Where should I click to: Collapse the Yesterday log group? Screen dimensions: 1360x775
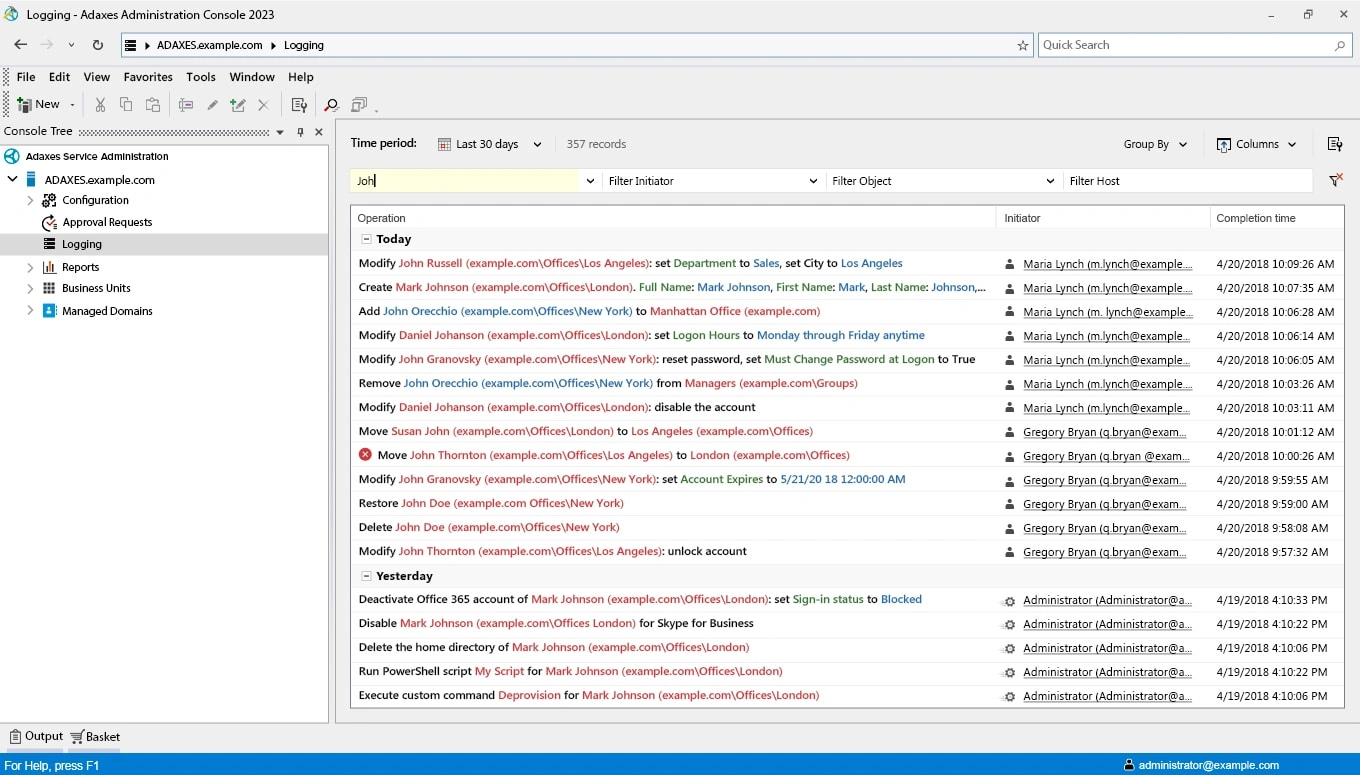point(366,577)
